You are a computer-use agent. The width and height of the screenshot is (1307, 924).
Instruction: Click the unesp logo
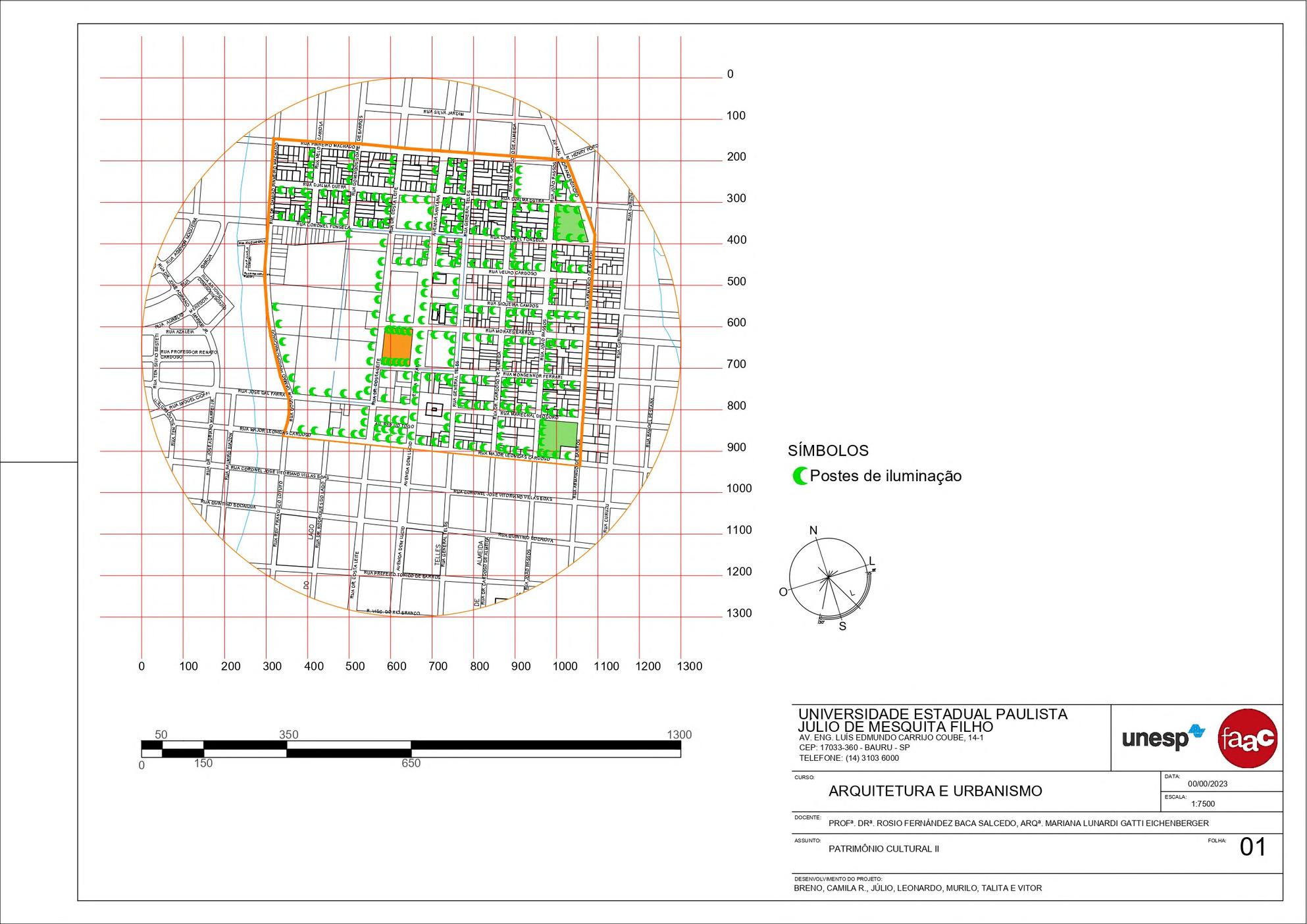pos(1162,738)
